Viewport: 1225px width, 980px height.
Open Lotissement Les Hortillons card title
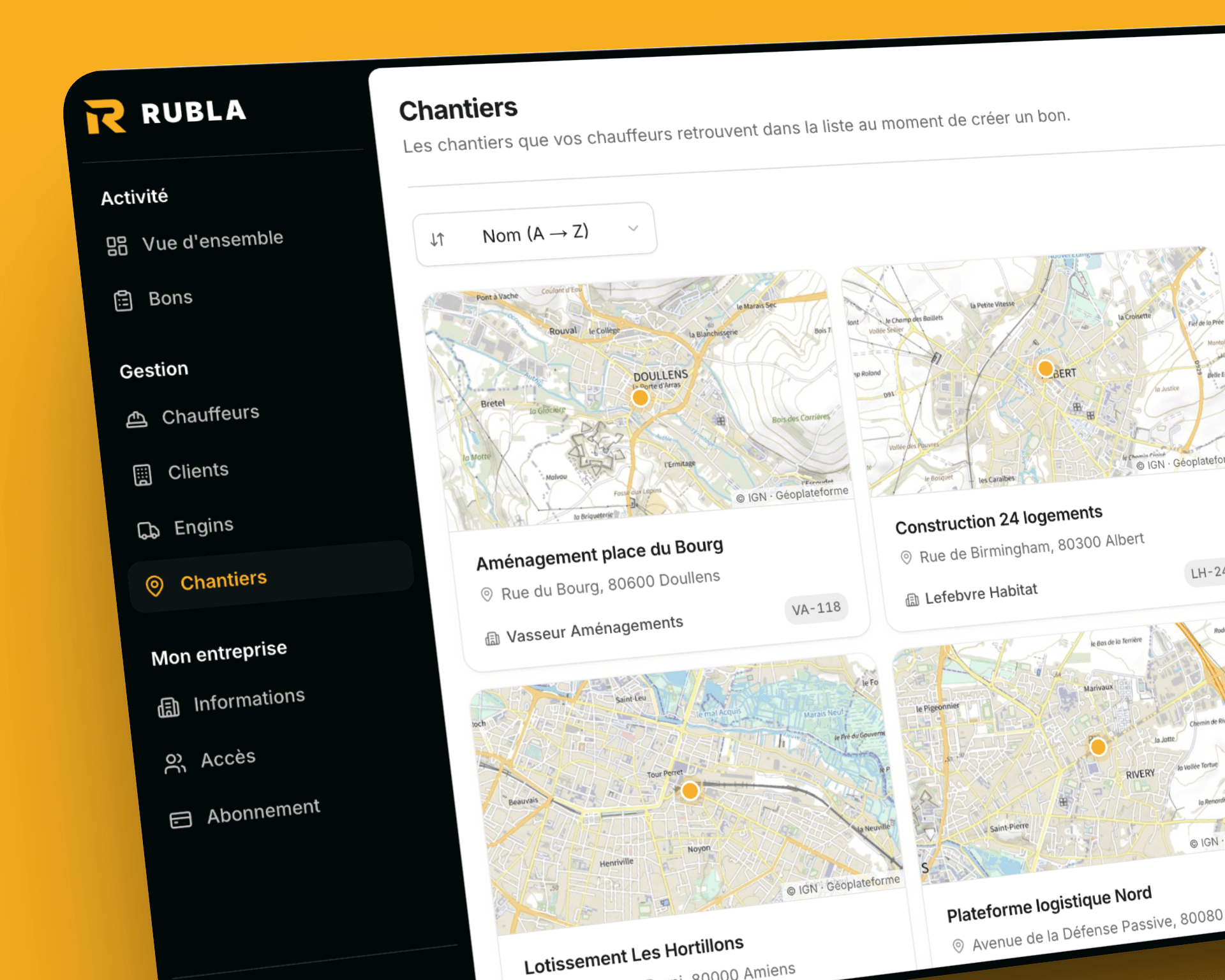pos(634,955)
